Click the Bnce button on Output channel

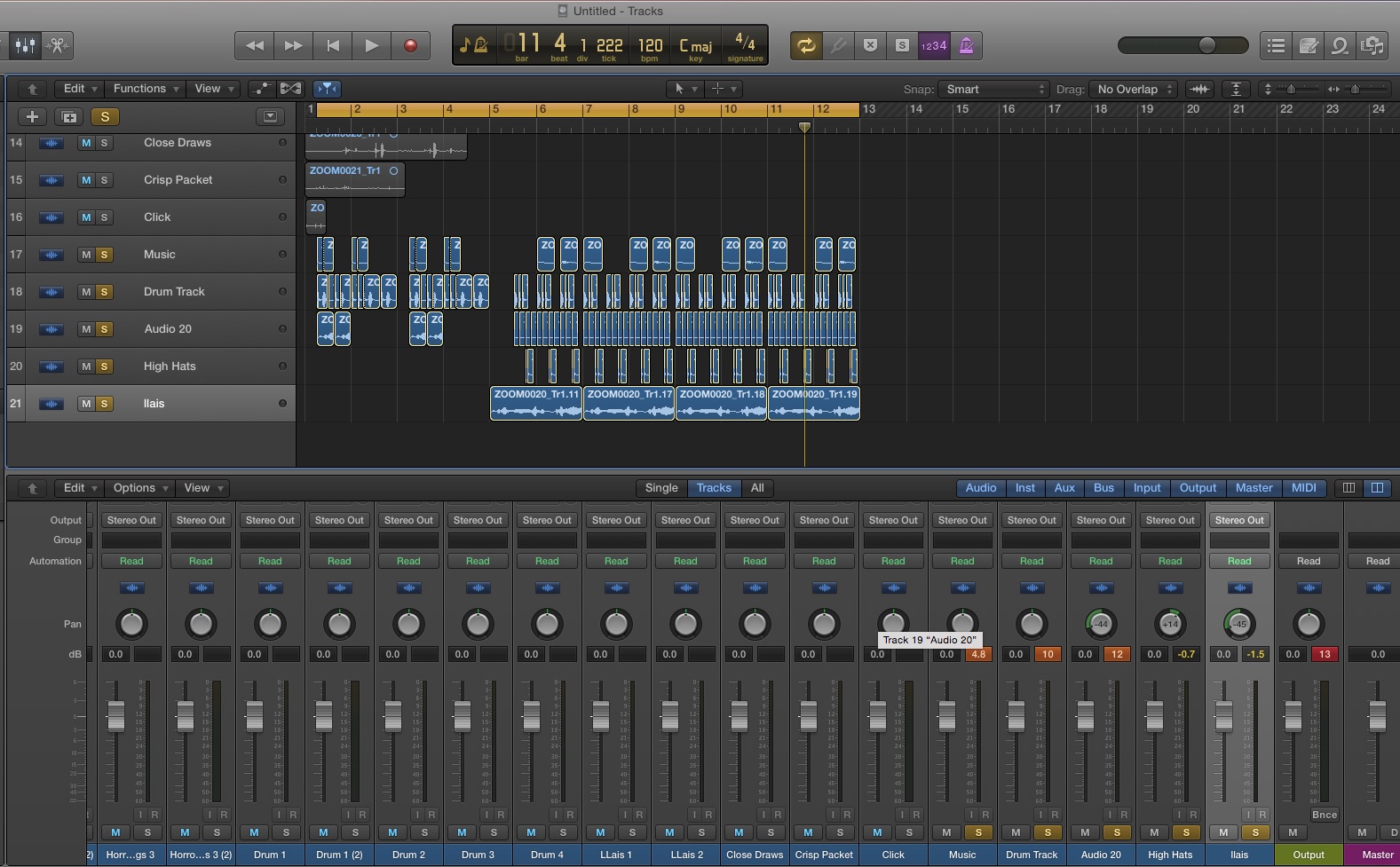1324,815
